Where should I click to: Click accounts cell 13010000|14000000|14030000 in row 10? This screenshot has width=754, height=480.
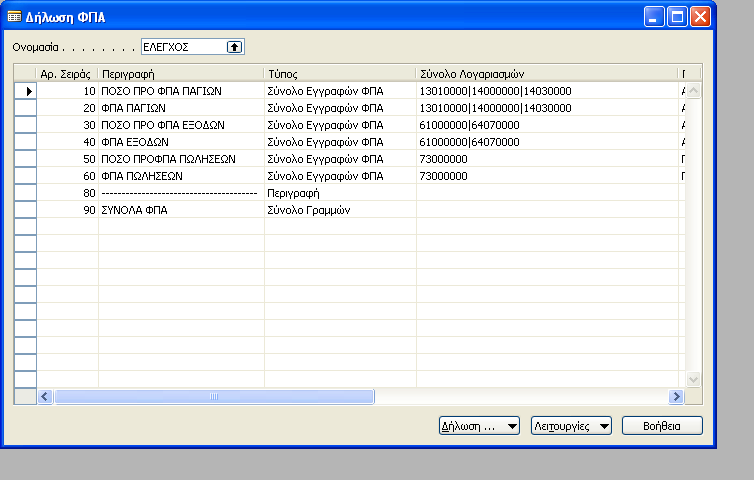click(x=547, y=91)
